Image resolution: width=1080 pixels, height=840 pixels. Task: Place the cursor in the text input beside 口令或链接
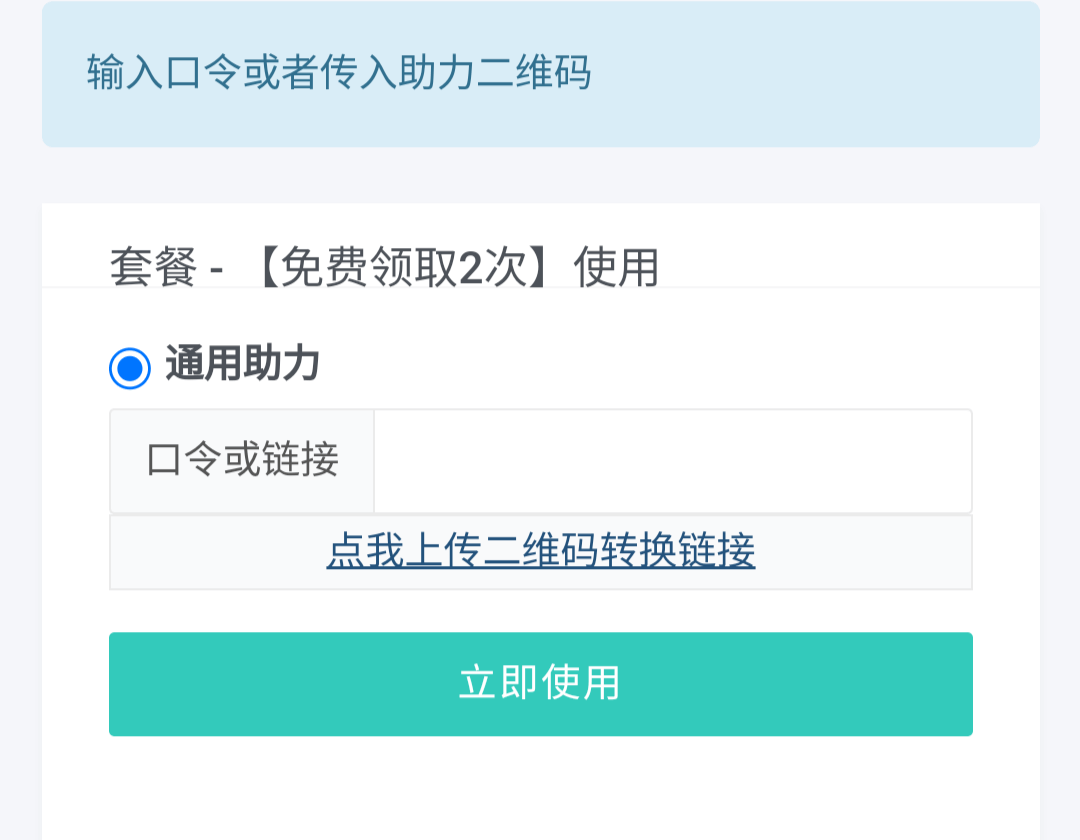coord(672,461)
